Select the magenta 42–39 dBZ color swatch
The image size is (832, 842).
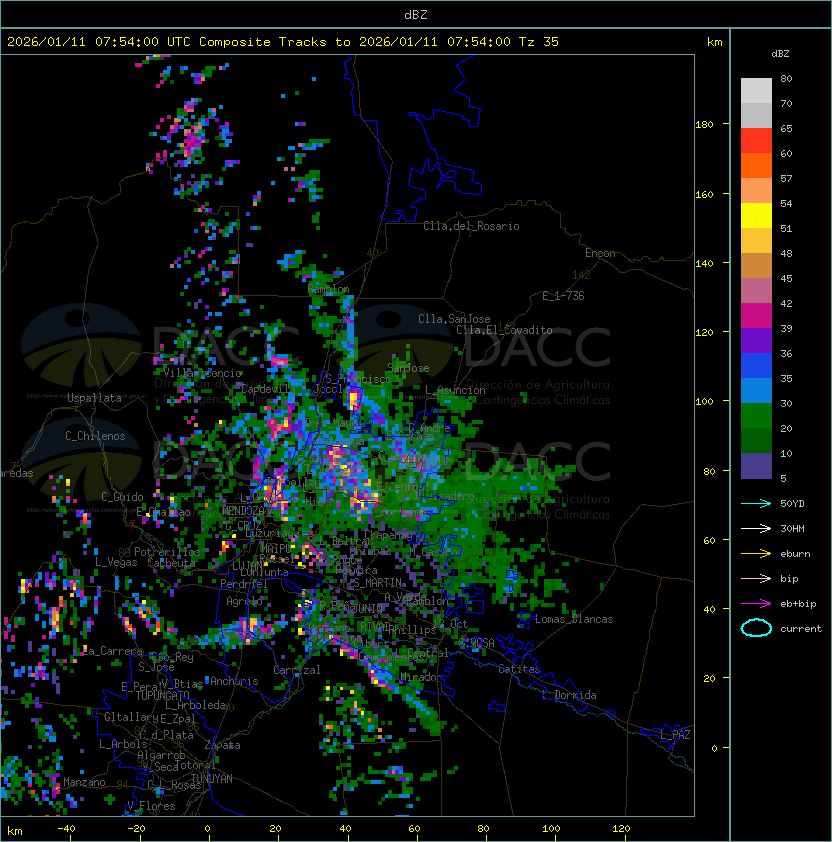pos(756,316)
